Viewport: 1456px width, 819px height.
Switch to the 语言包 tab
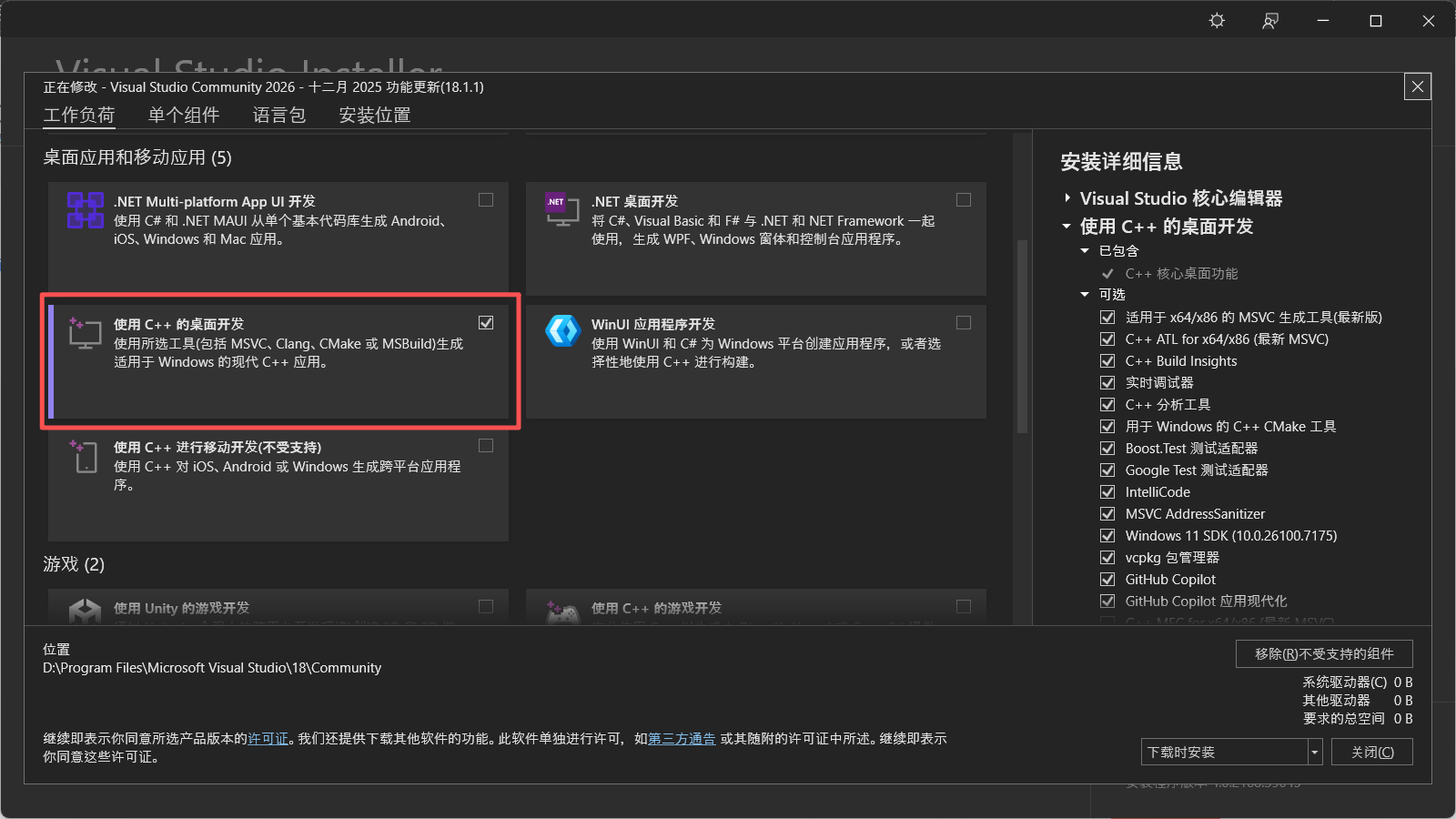[279, 116]
